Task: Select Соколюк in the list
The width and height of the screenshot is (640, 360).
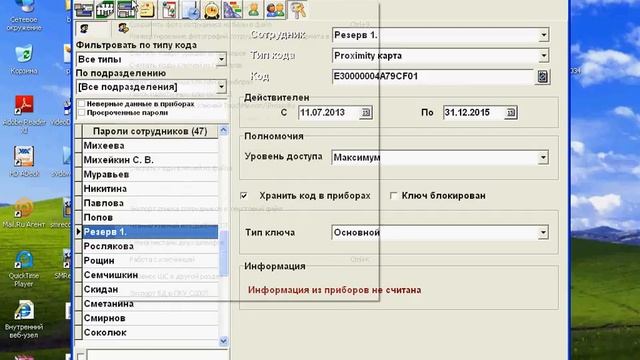Action: tap(150, 332)
